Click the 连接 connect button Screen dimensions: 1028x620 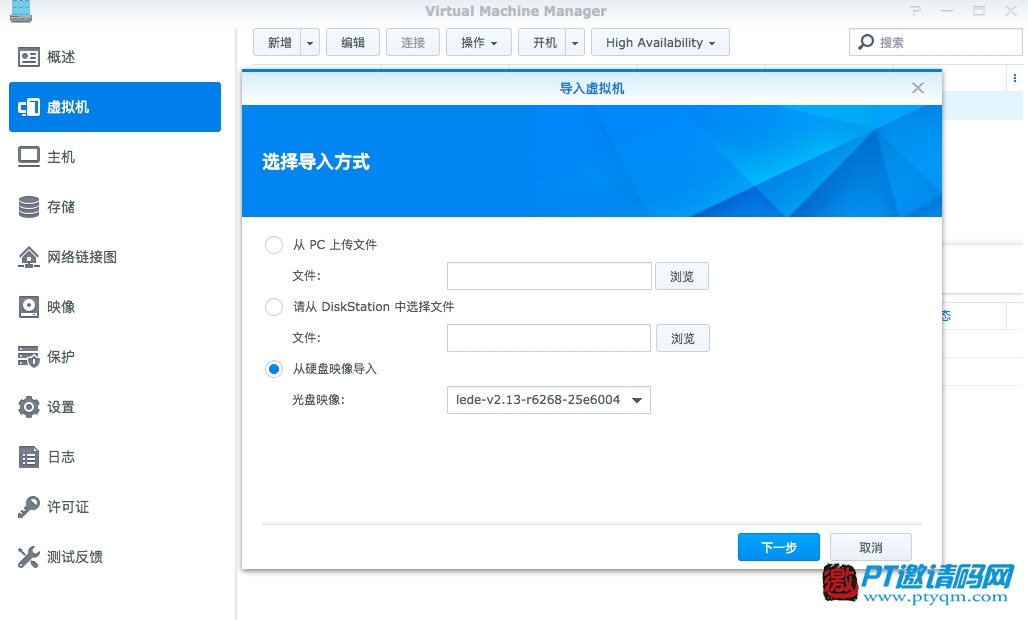pos(413,43)
